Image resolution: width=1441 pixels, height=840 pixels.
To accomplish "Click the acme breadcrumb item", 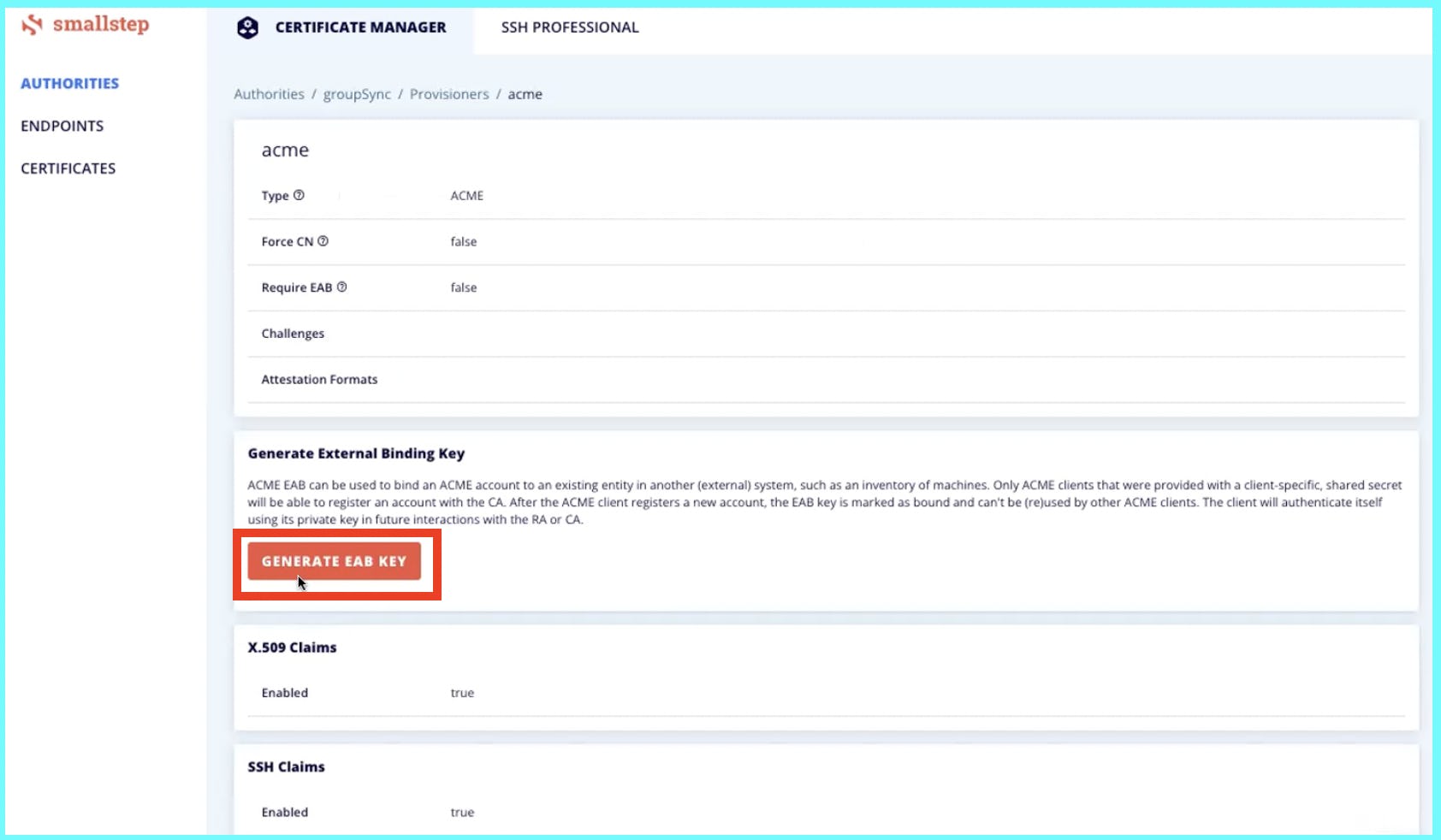I will 525,94.
